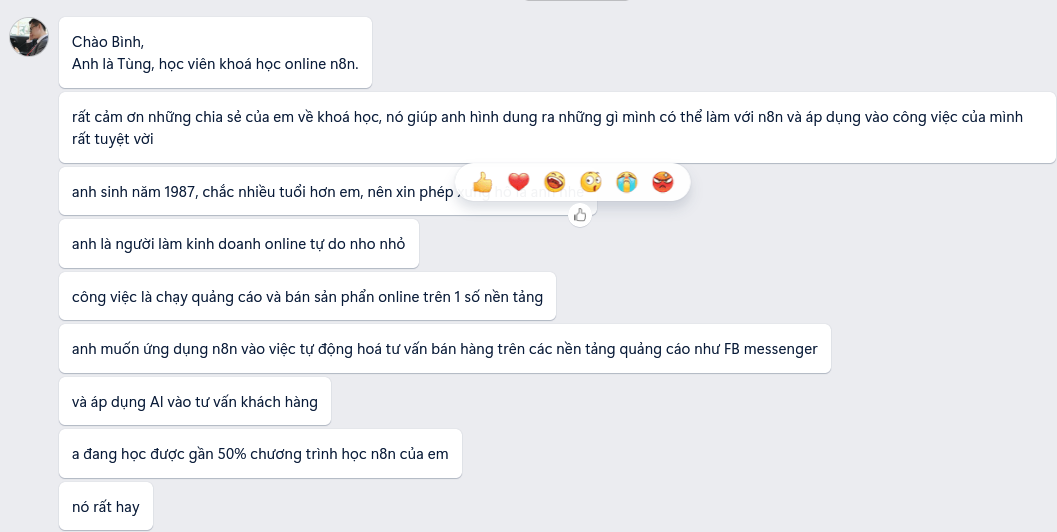React with the laughing face emoji
Image resolution: width=1057 pixels, height=532 pixels.
555,182
